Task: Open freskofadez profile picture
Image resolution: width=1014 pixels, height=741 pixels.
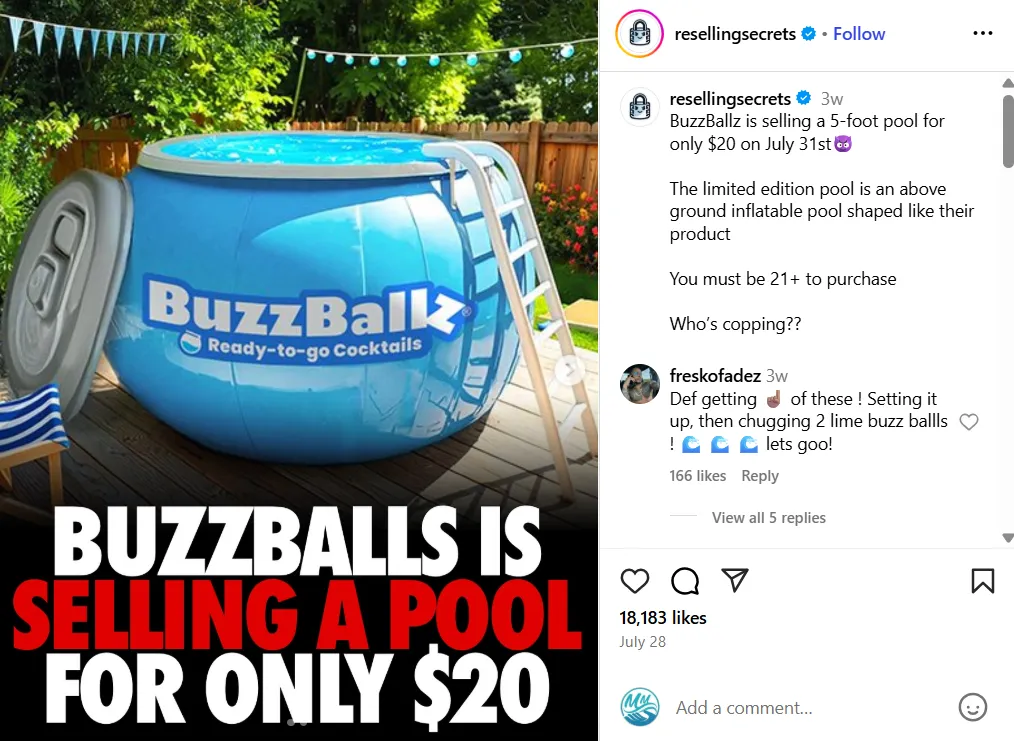Action: click(640, 383)
